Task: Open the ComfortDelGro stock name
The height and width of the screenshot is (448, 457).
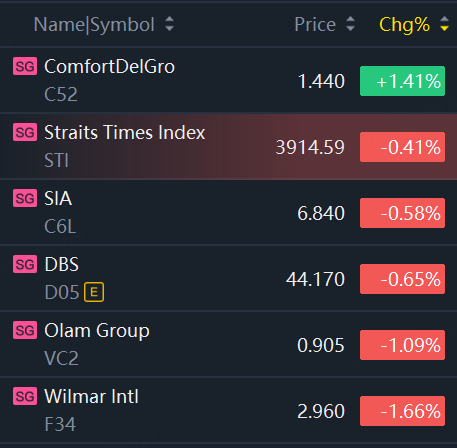Action: (110, 66)
